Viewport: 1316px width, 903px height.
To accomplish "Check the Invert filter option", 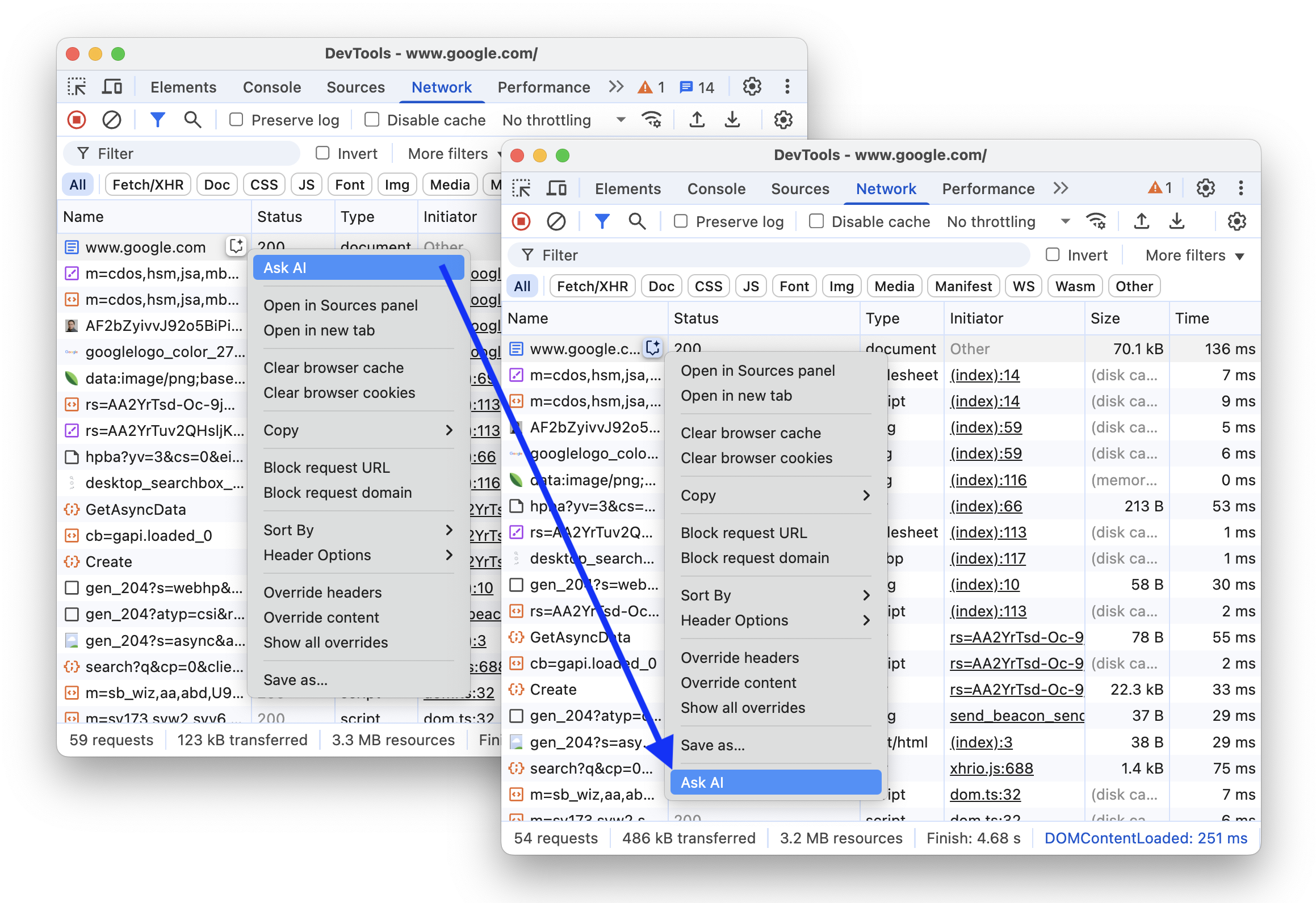I will coord(1053,254).
